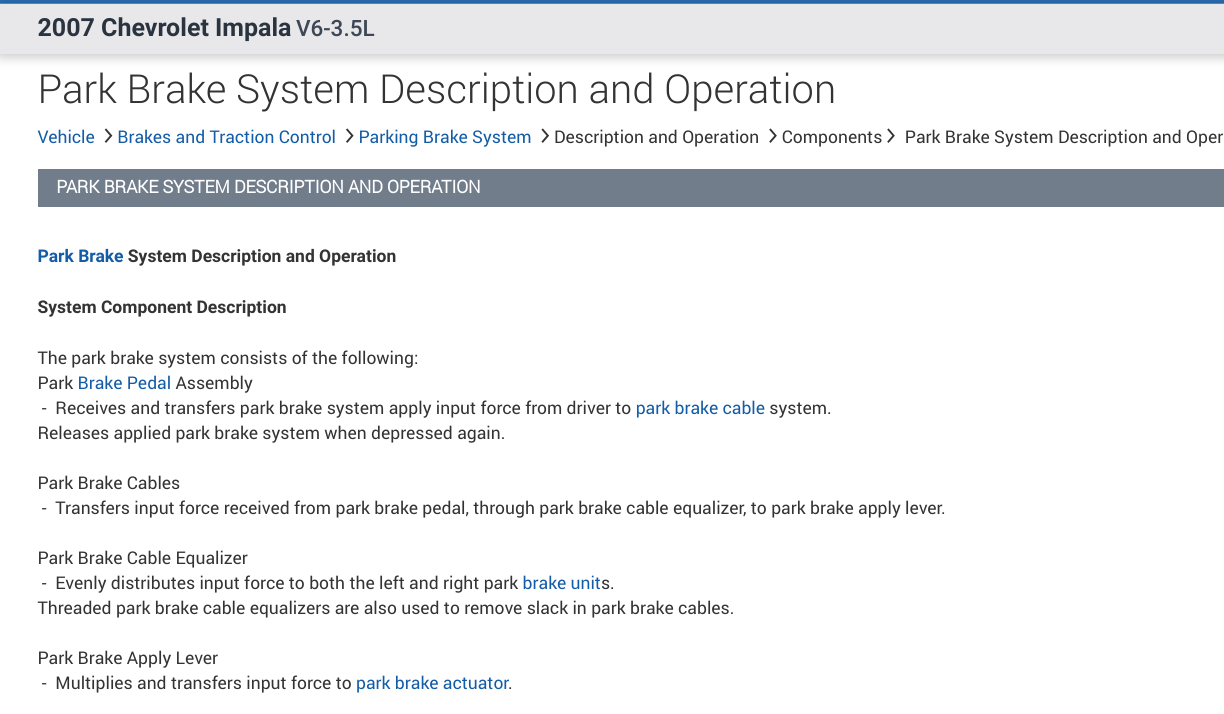The width and height of the screenshot is (1224, 714).
Task: Click the last breadcrumb Park Brake System entry
Action: [1062, 137]
